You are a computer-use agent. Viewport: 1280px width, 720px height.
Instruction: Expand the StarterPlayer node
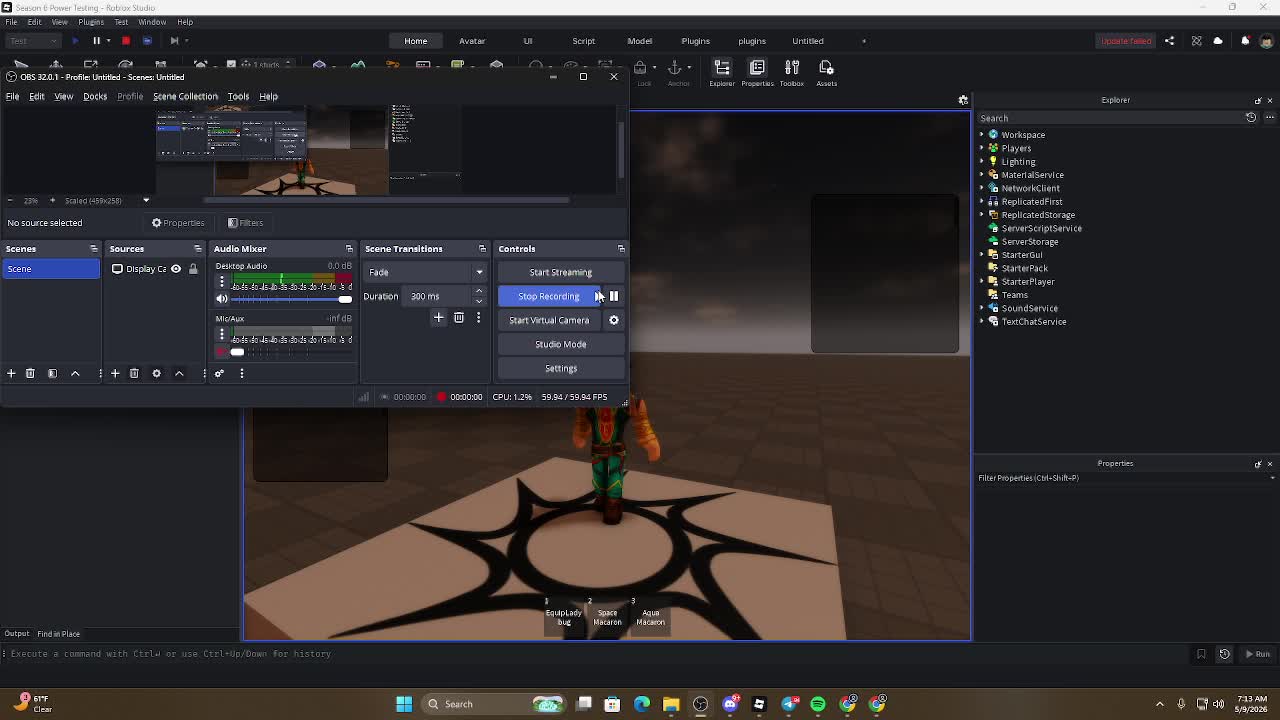click(982, 282)
